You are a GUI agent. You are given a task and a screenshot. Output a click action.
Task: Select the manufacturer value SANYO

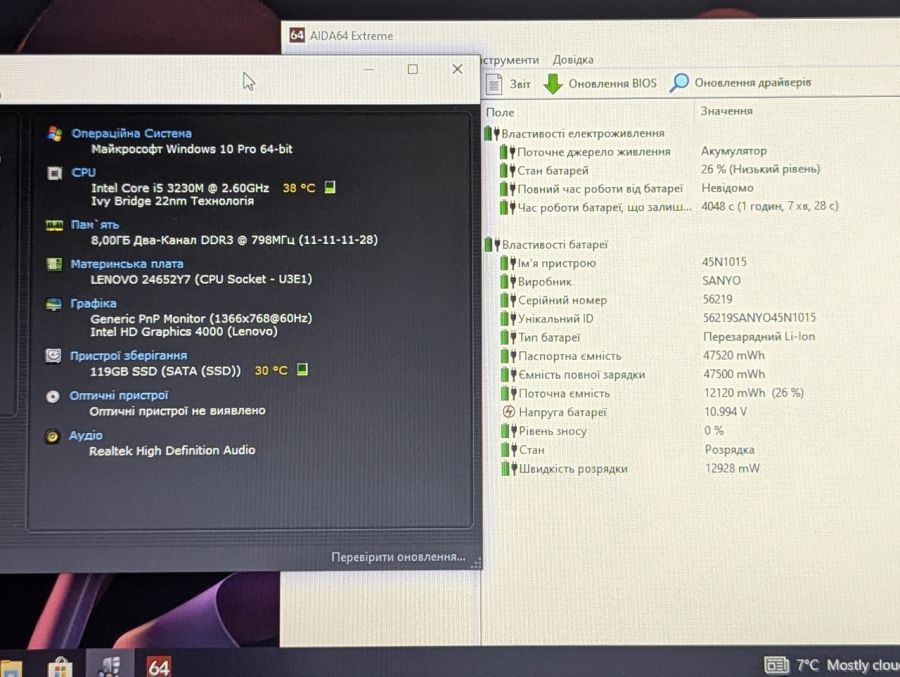pyautogui.click(x=721, y=280)
